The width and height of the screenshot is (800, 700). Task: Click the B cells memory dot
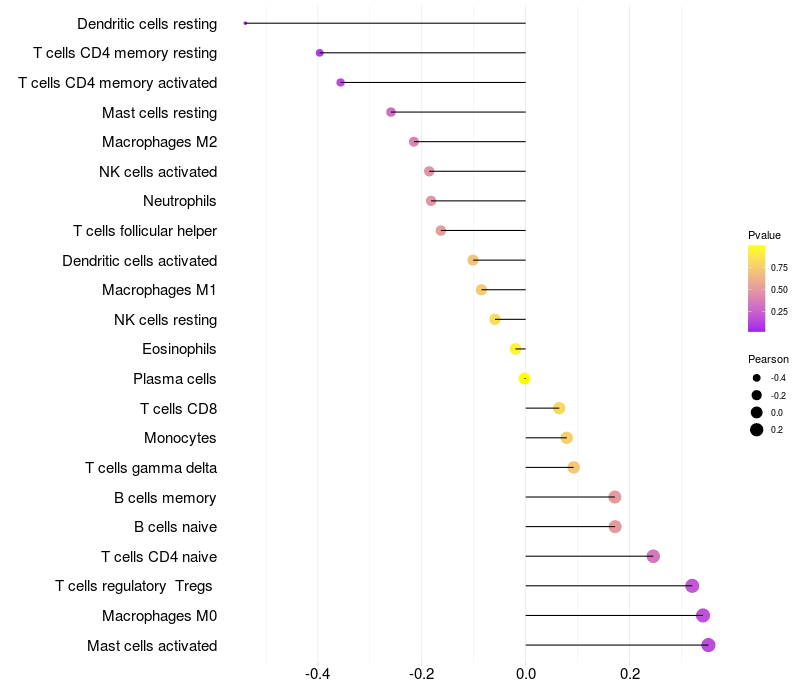(x=615, y=497)
